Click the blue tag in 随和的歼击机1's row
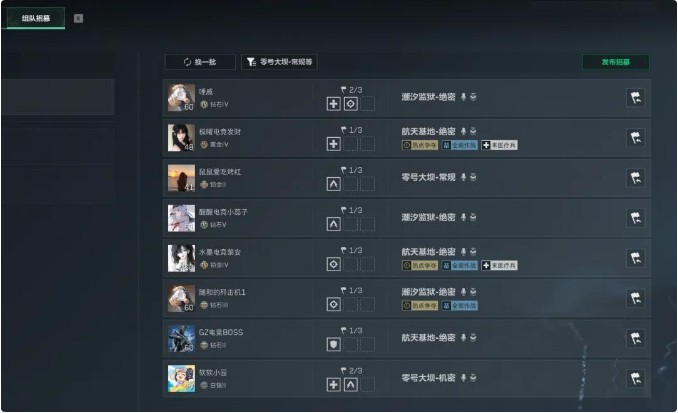This screenshot has width=678, height=413. [x=460, y=305]
